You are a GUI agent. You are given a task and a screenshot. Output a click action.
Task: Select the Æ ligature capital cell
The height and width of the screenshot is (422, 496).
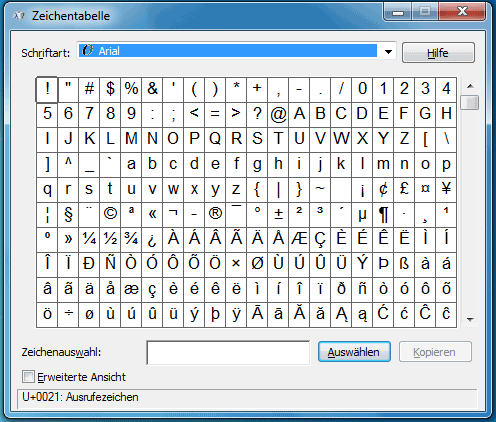coord(299,240)
